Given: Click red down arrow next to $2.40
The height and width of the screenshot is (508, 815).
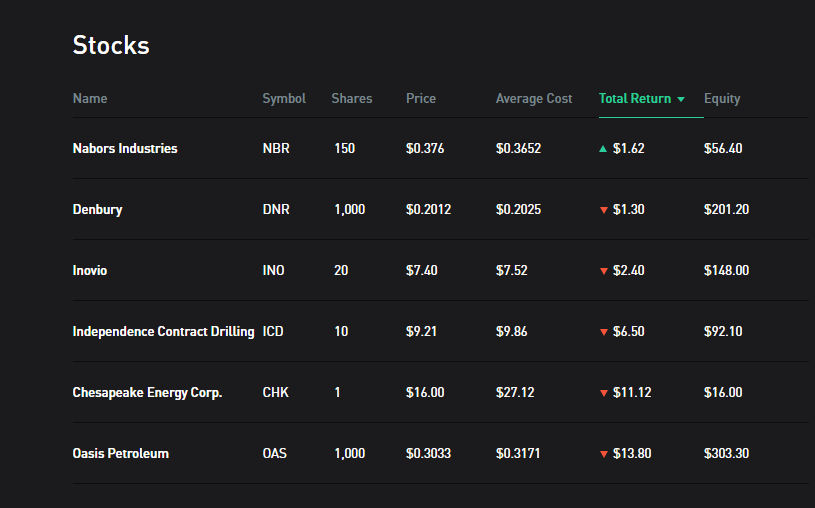Looking at the screenshot, I should 603,271.
